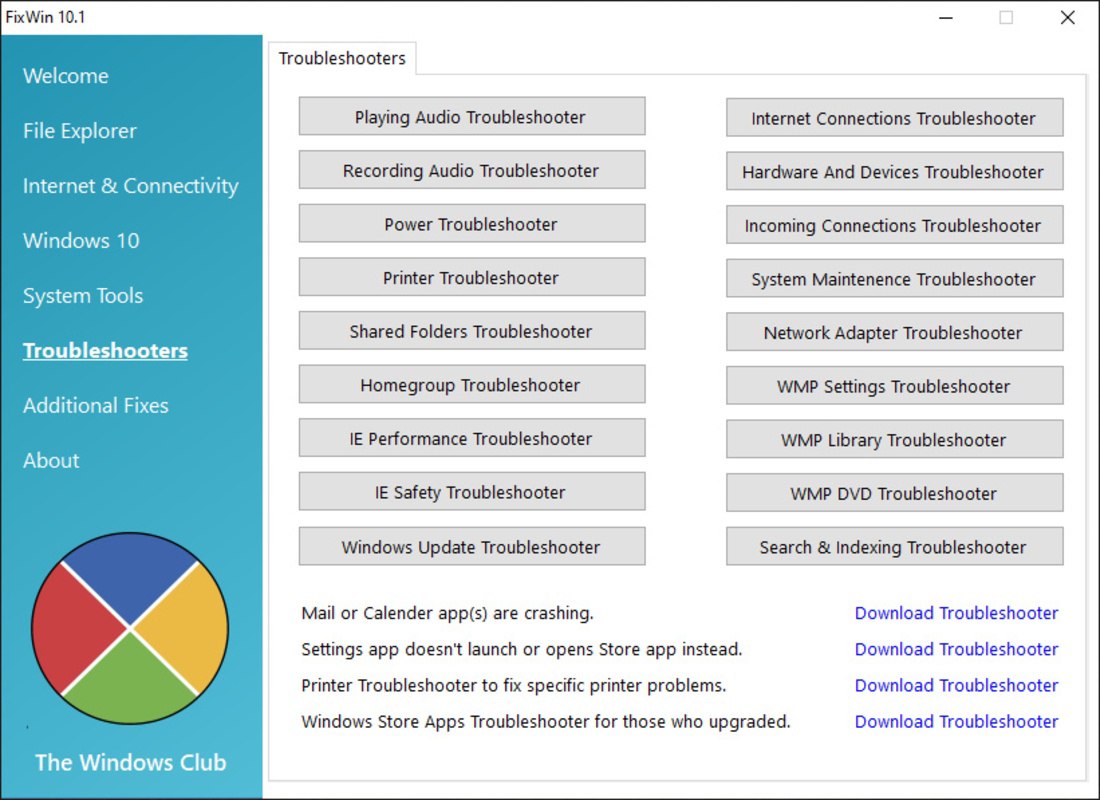Close the FixWin 10.1 window

[x=1068, y=18]
